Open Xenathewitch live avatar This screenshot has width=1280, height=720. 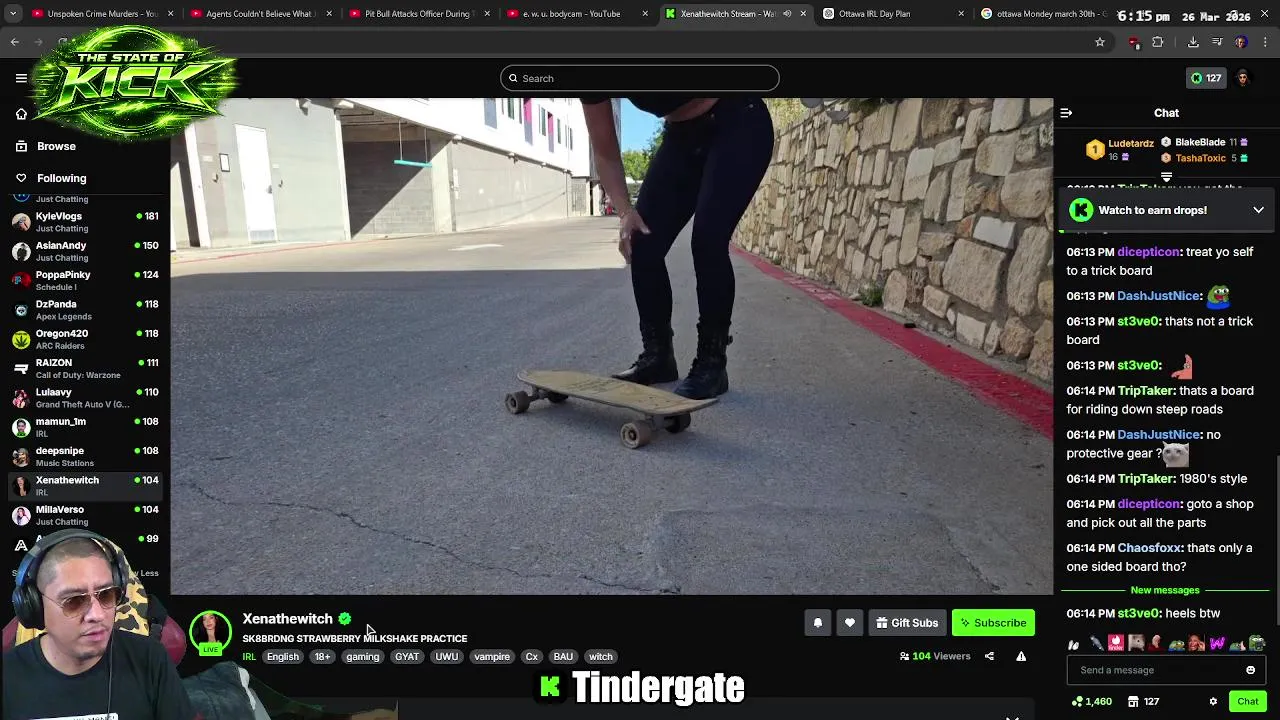pyautogui.click(x=210, y=633)
